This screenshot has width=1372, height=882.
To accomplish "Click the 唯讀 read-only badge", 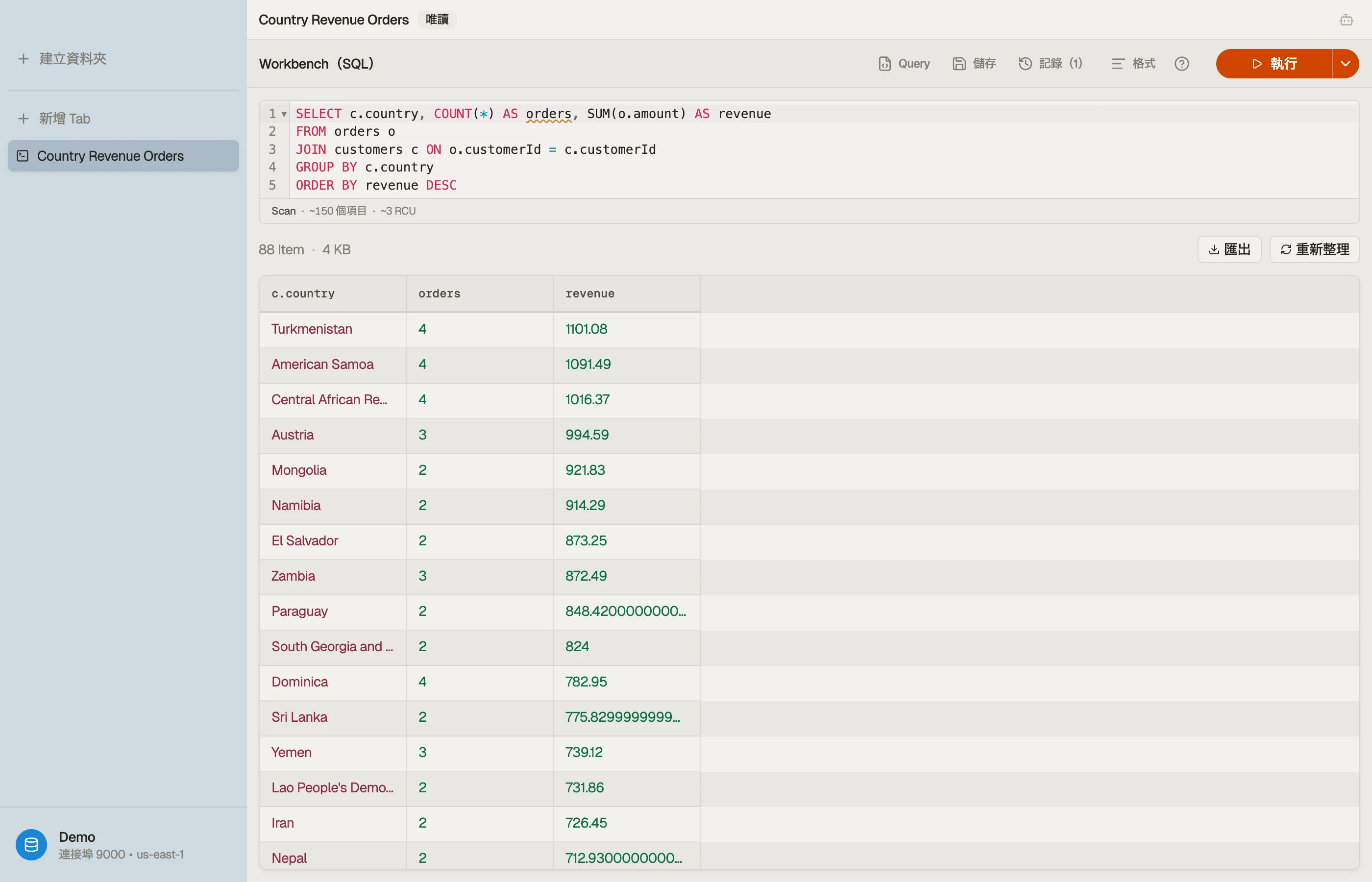I will point(437,20).
